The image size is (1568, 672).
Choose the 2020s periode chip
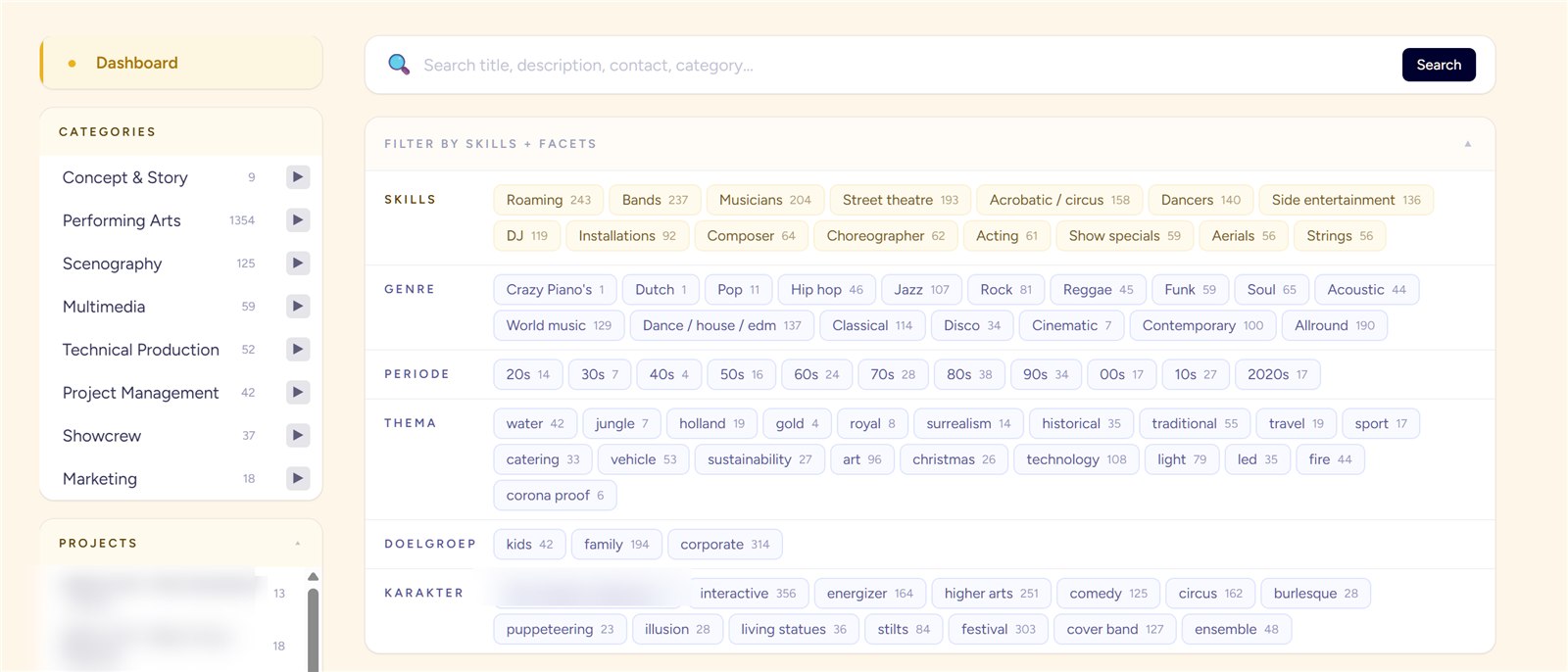pos(1278,375)
